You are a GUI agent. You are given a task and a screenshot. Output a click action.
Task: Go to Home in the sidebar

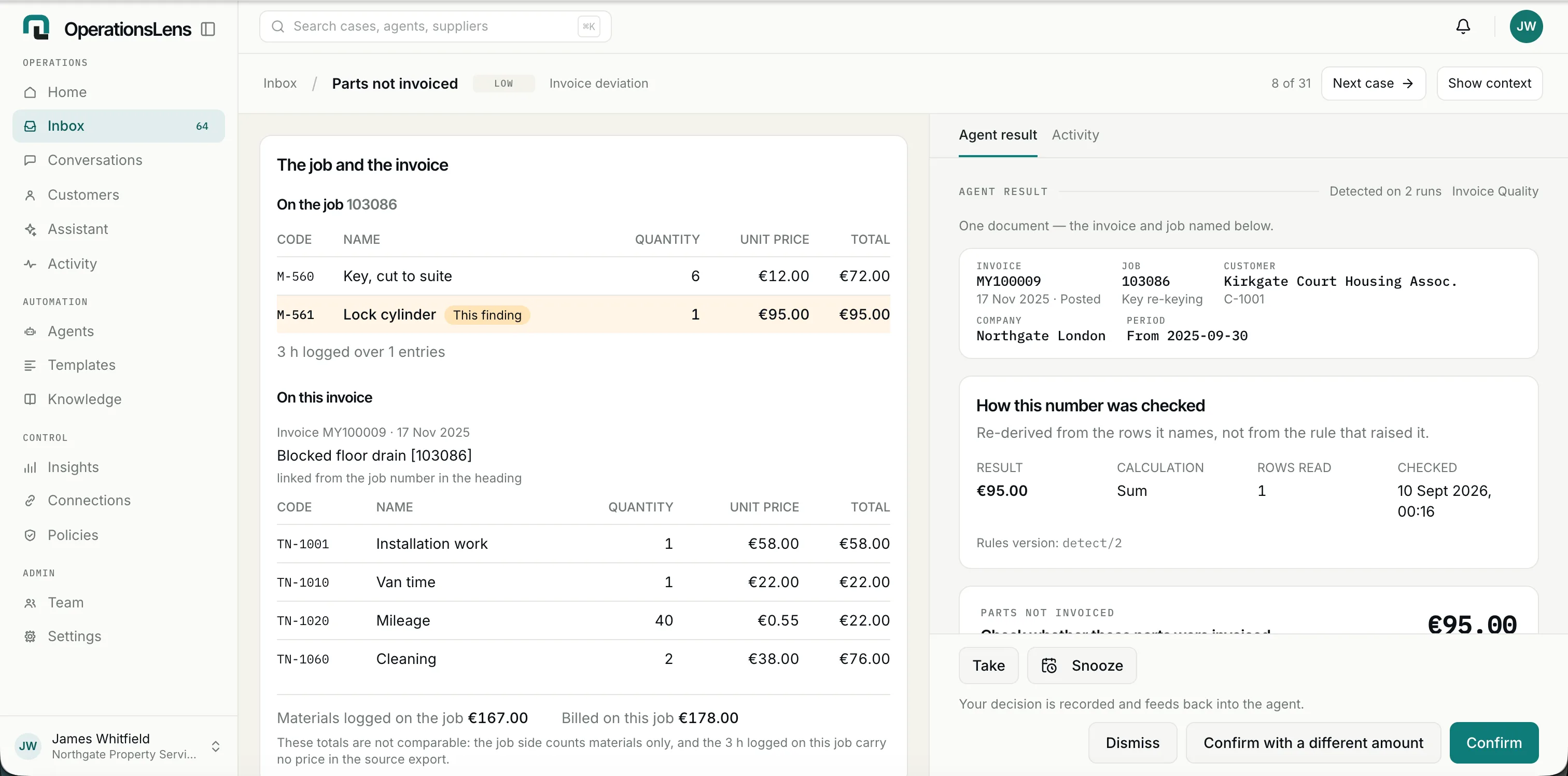tap(118, 92)
